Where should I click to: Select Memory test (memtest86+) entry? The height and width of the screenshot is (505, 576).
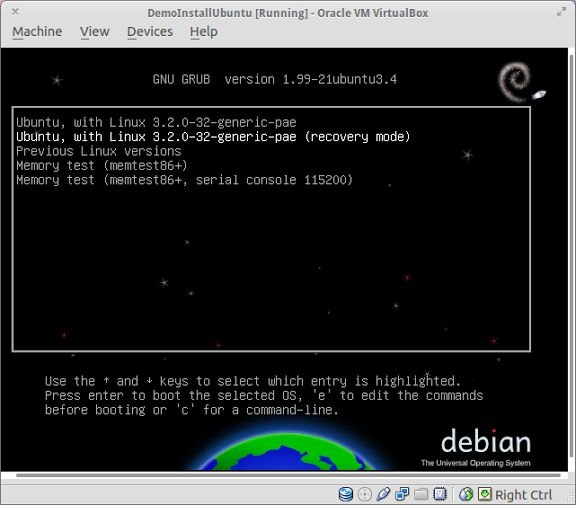[102, 166]
